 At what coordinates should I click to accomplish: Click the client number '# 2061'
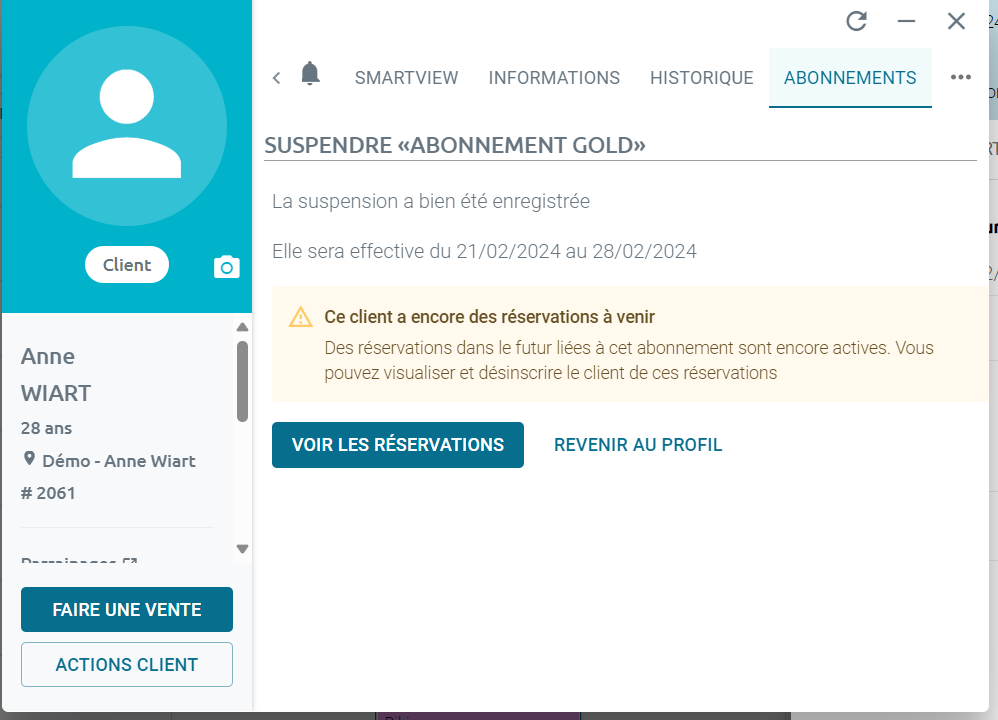point(48,493)
